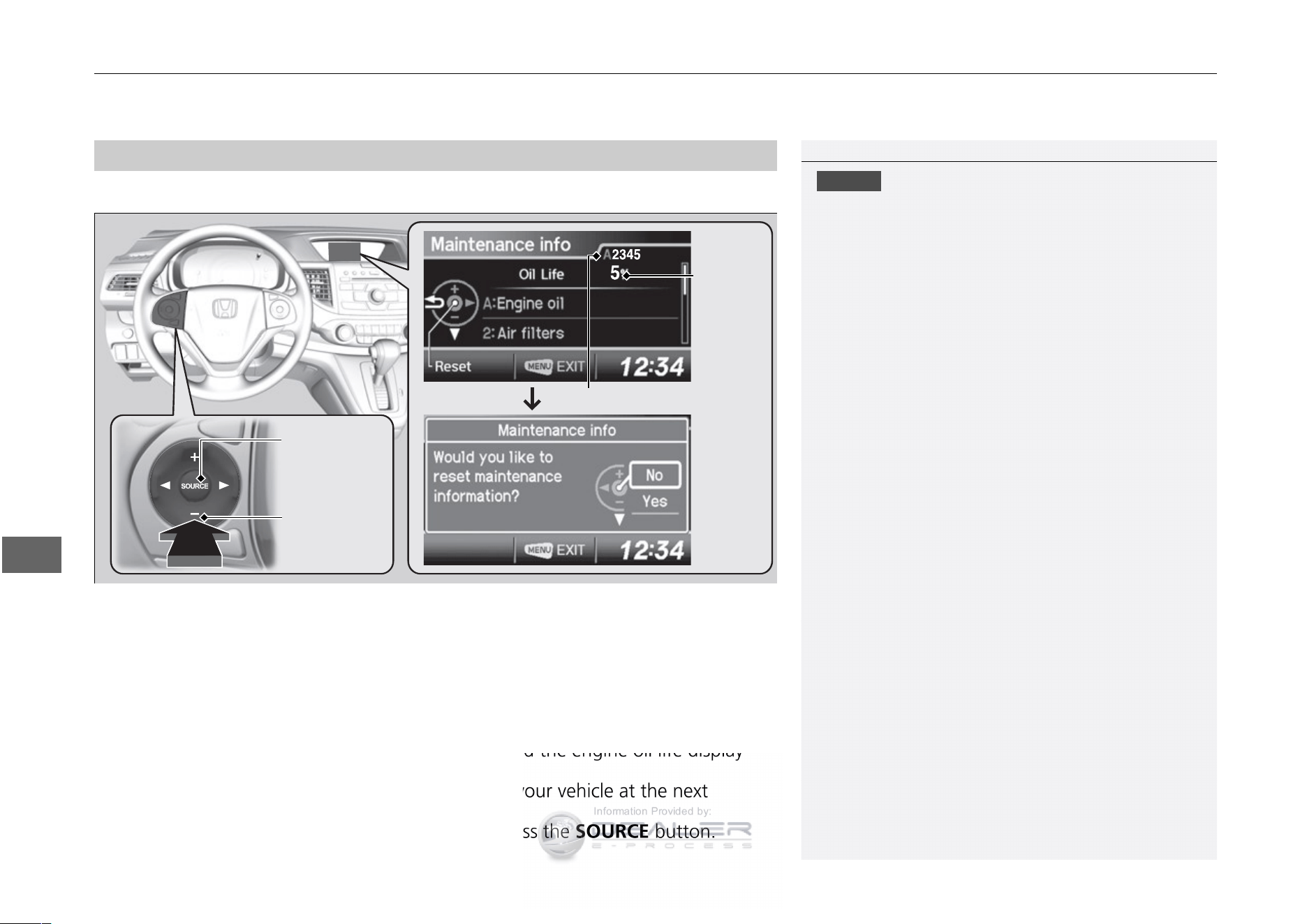
Task: Click the right arrow beside SOURCE
Action: (x=223, y=486)
